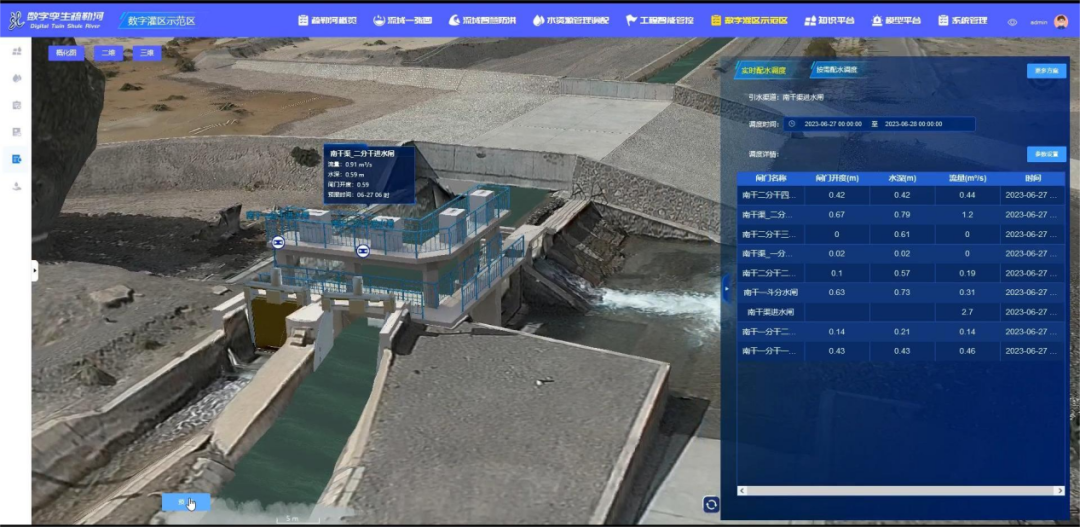
Task: Click the 参数设置 button
Action: pyautogui.click(x=1046, y=154)
